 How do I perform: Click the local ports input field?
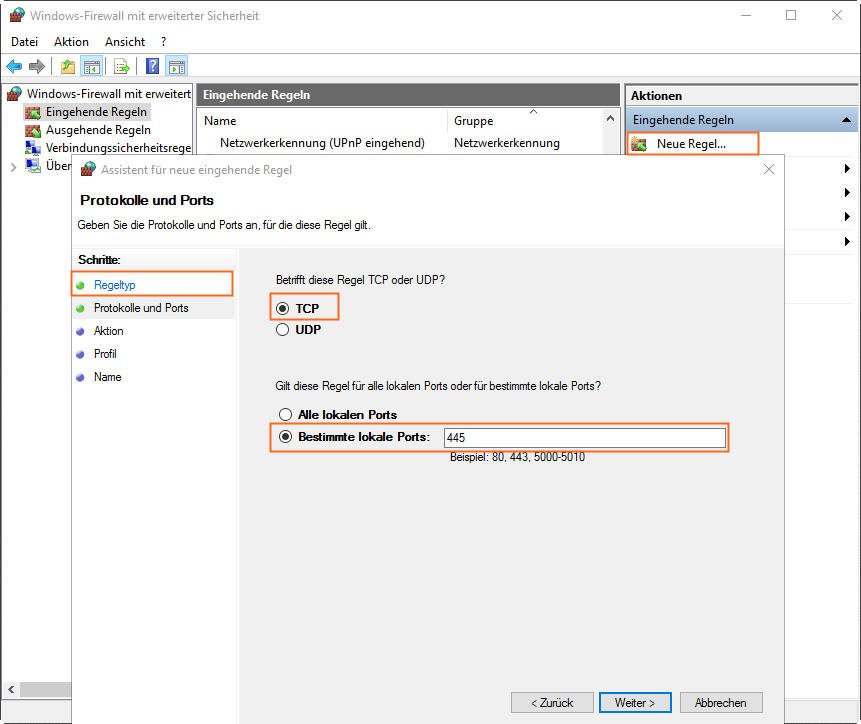click(583, 438)
